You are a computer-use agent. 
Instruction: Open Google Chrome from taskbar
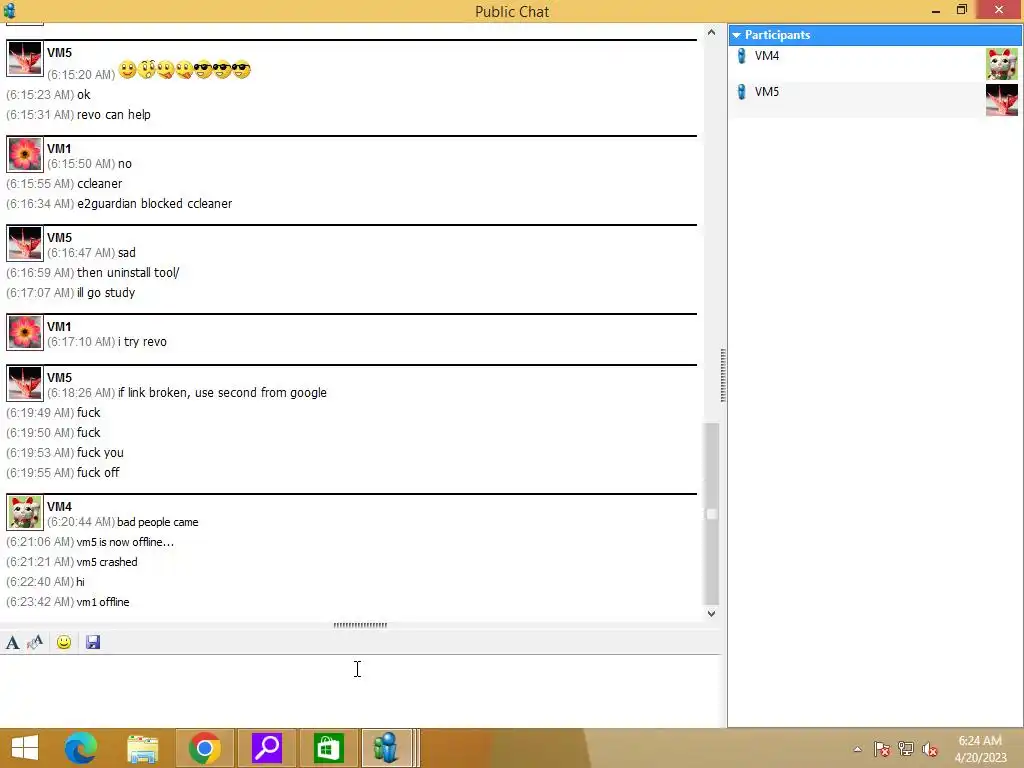204,748
